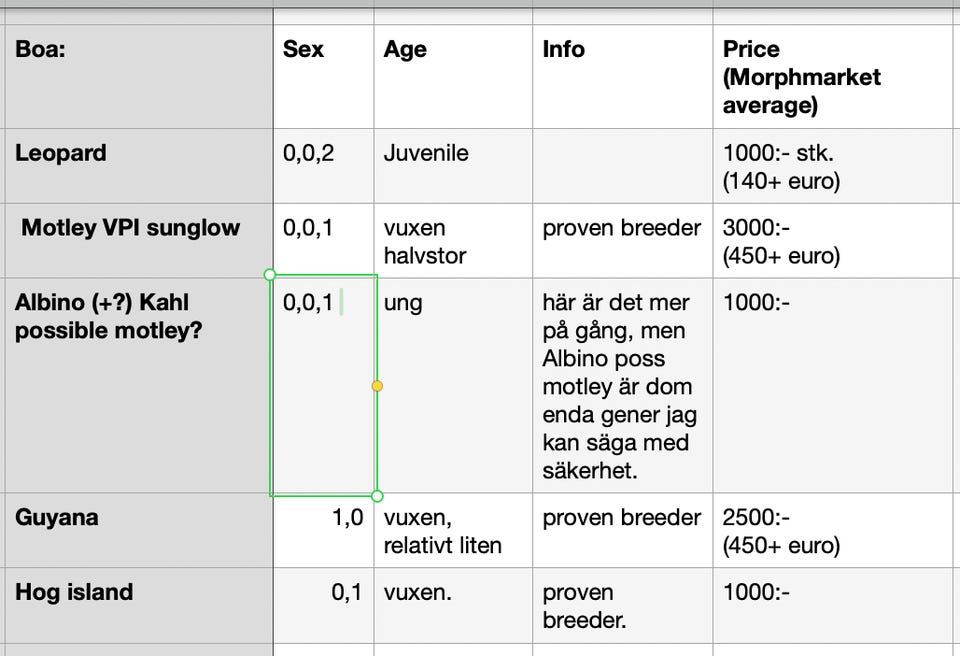Click the top-left green selection handle
The image size is (960, 656).
pyautogui.click(x=270, y=274)
